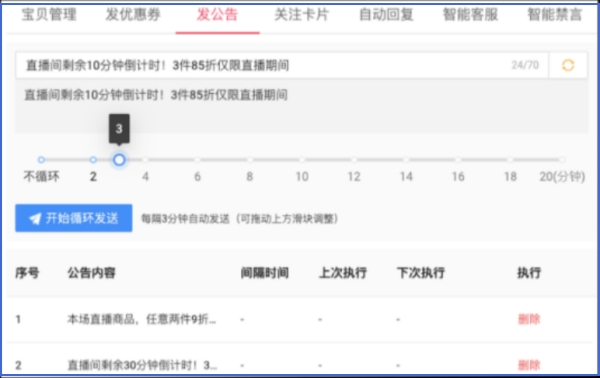Set slider to 不循环 point
Screen dimensions: 600x378
[x=41, y=160]
